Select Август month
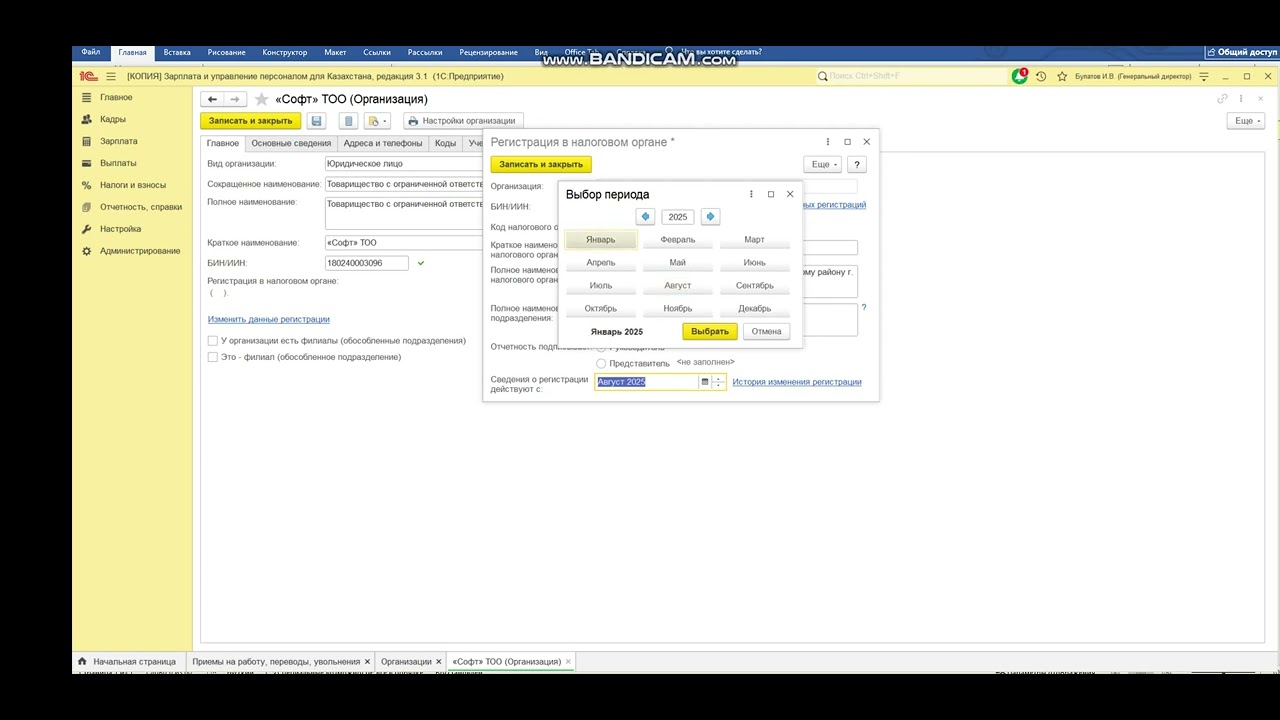This screenshot has width=1280, height=720. (678, 286)
